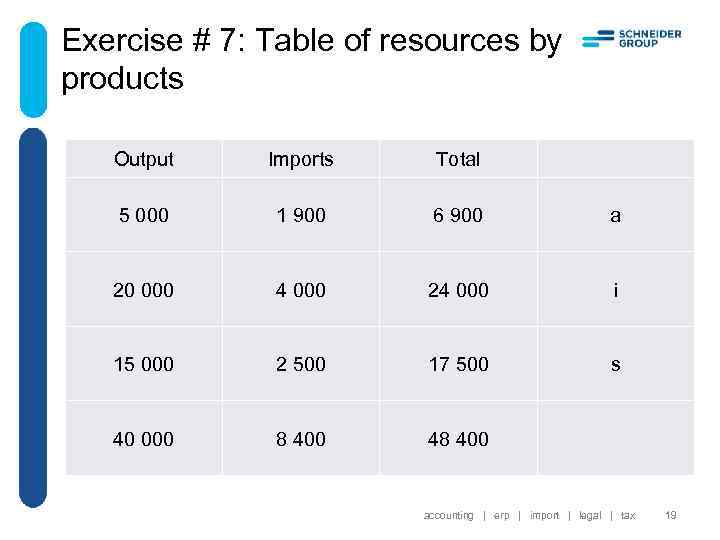Click the cell with value 20 000
Viewport: 720px width, 540px height.
tap(144, 290)
